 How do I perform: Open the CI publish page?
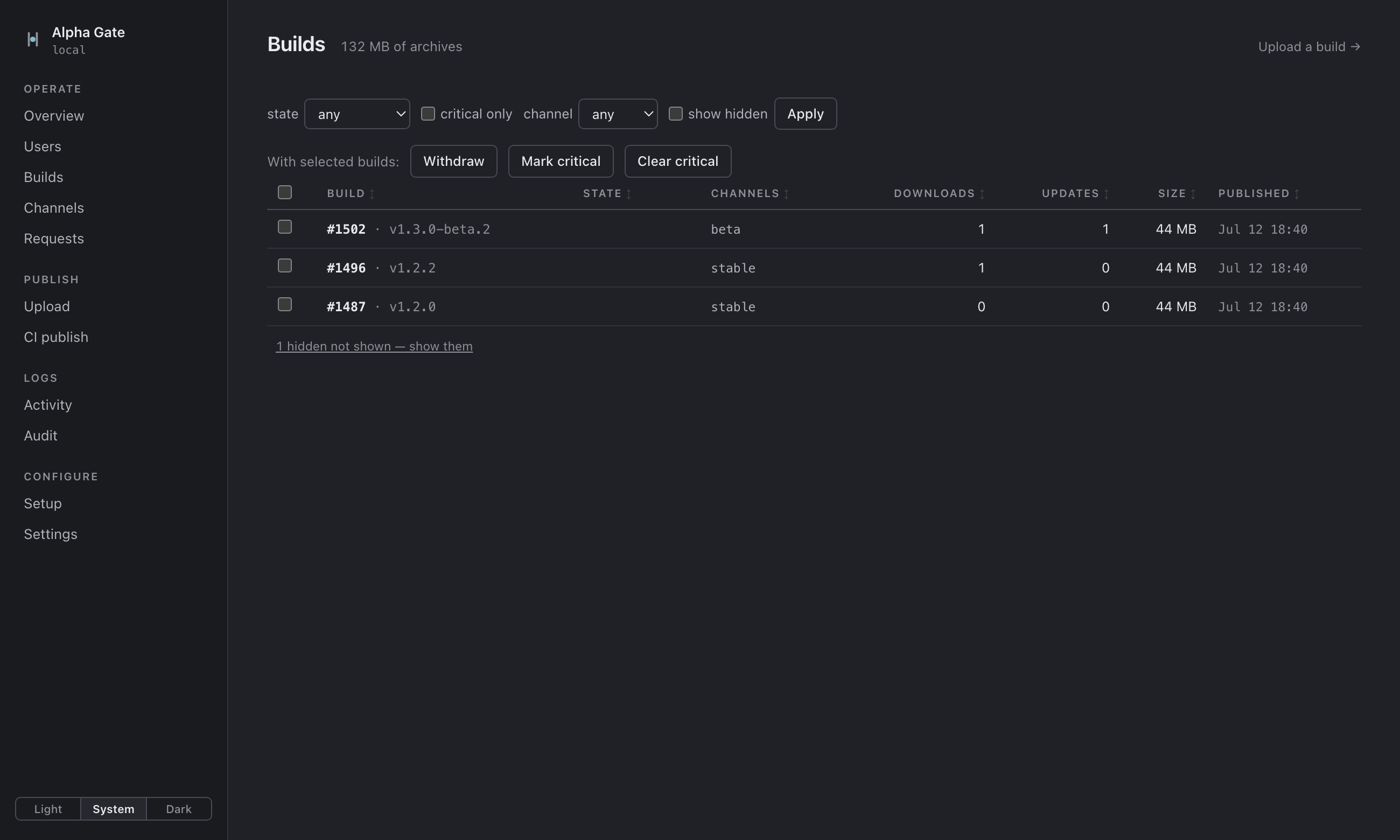pyautogui.click(x=56, y=338)
